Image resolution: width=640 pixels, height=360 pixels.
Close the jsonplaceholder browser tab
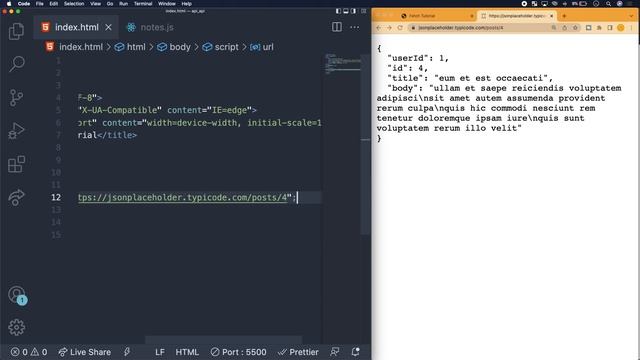[x=551, y=16]
